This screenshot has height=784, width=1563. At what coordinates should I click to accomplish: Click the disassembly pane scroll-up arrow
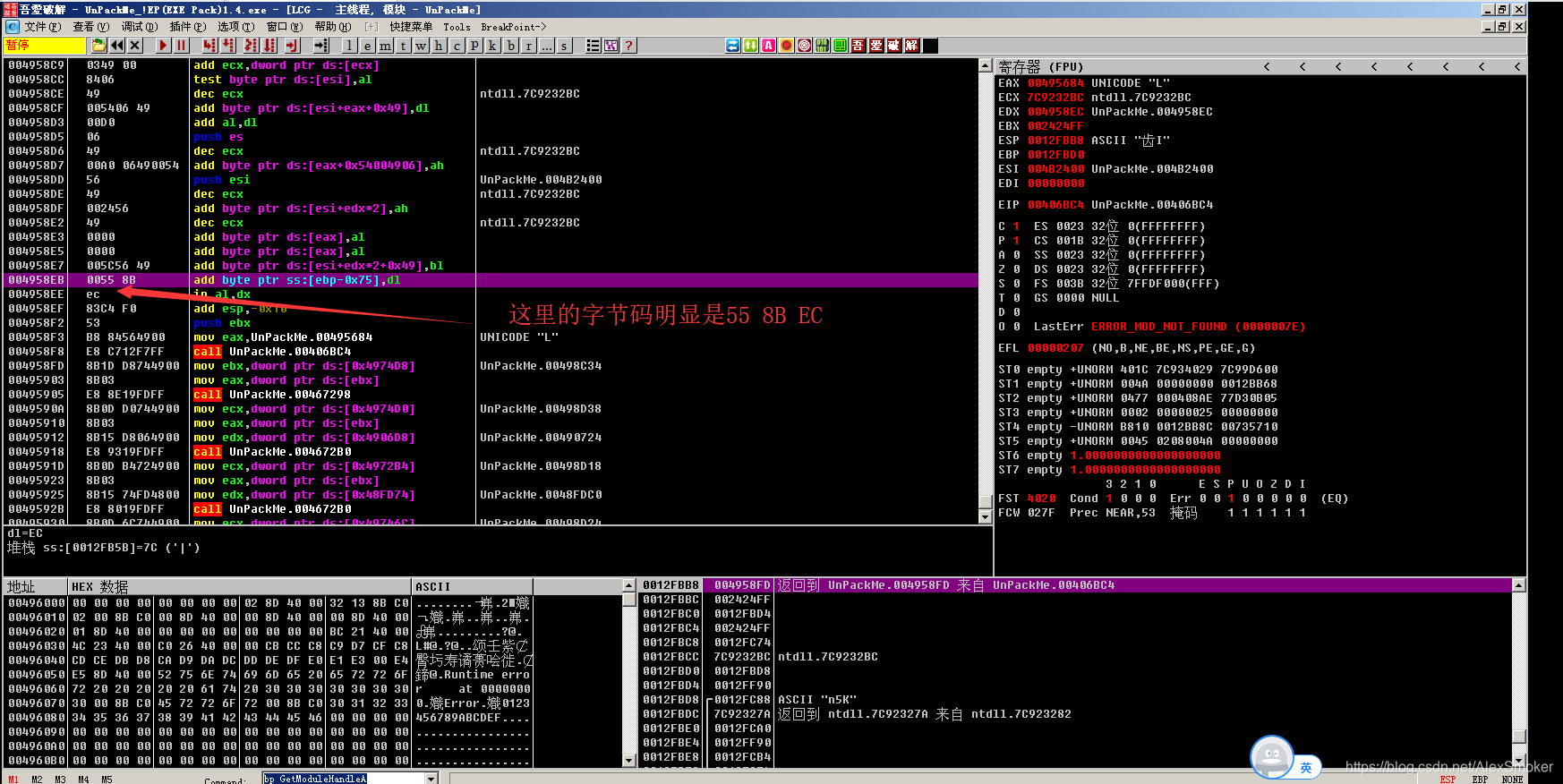click(986, 65)
